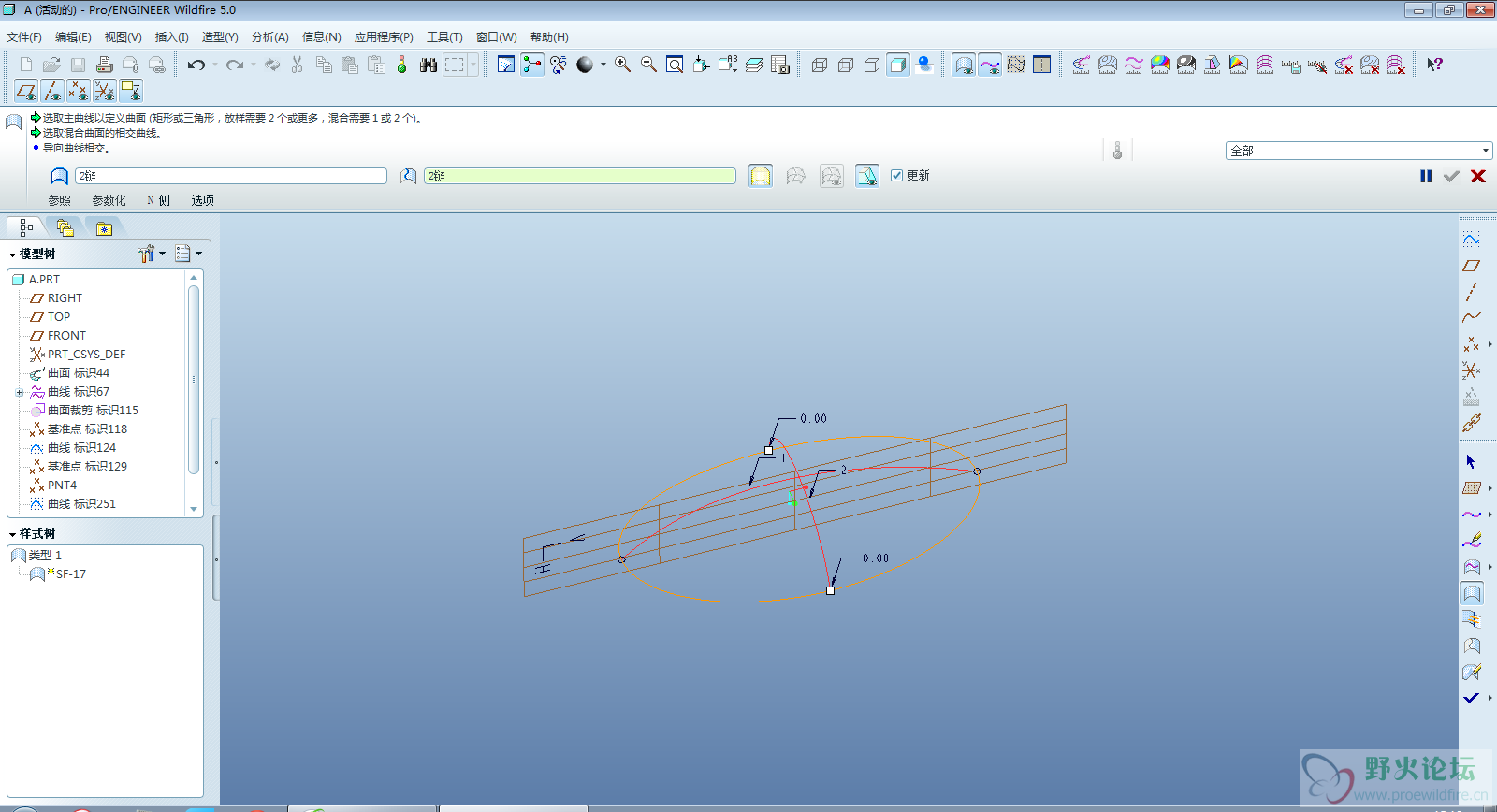This screenshot has height=812, width=1497.
Task: Click the rainbow shaded curvature icon
Action: tap(1160, 65)
